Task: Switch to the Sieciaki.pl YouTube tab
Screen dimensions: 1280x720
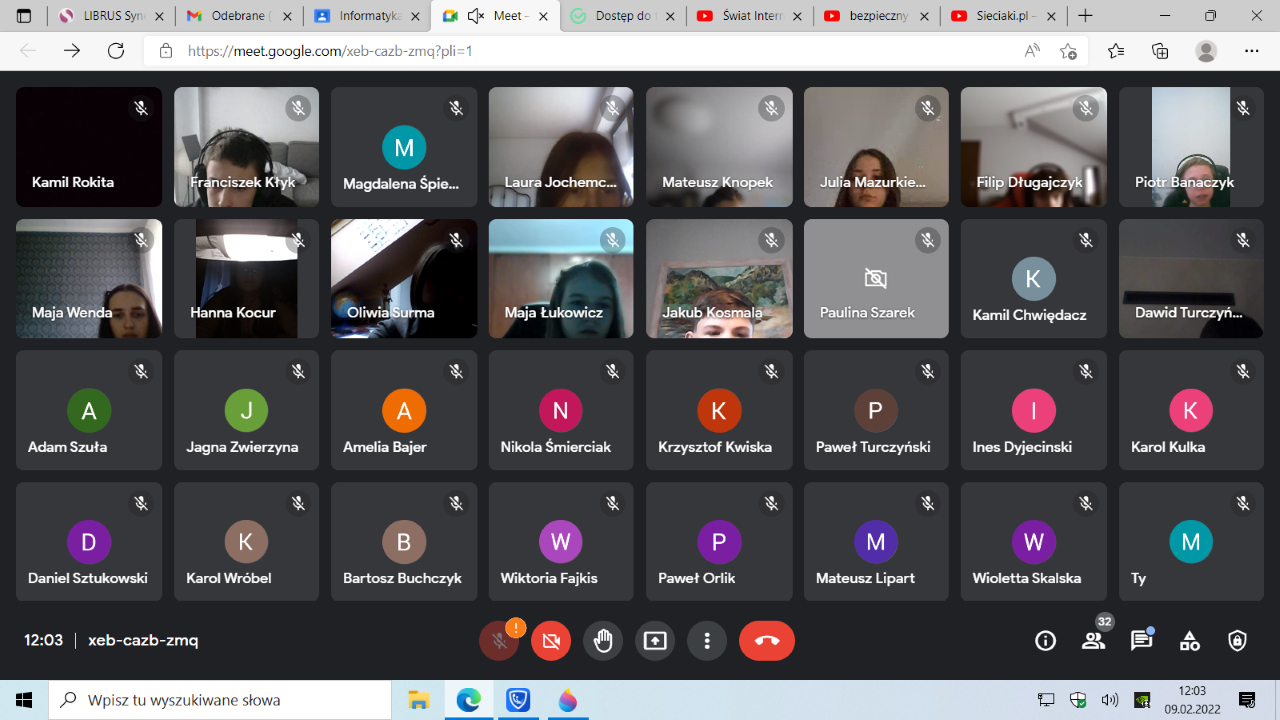Action: tap(1003, 16)
